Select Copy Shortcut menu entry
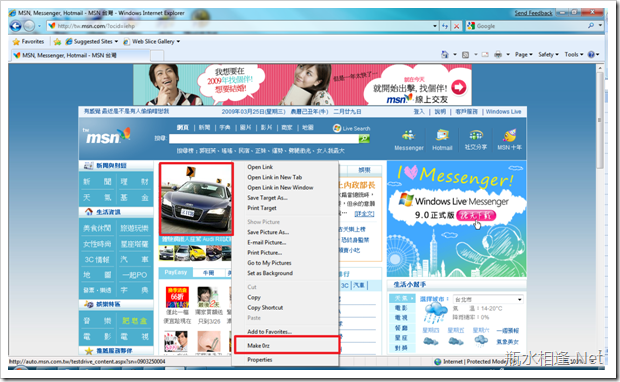Viewport: 620px width, 382px height. tap(265, 308)
